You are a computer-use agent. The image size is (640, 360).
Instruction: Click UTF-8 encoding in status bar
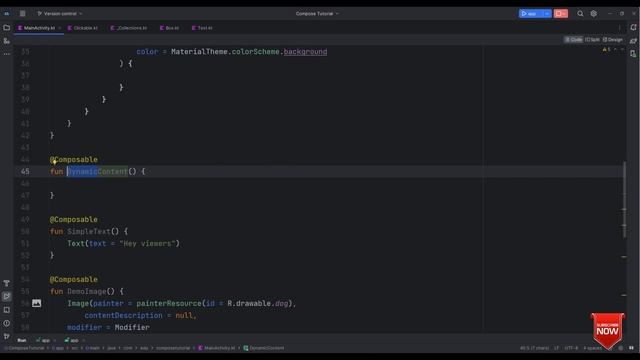coord(571,348)
